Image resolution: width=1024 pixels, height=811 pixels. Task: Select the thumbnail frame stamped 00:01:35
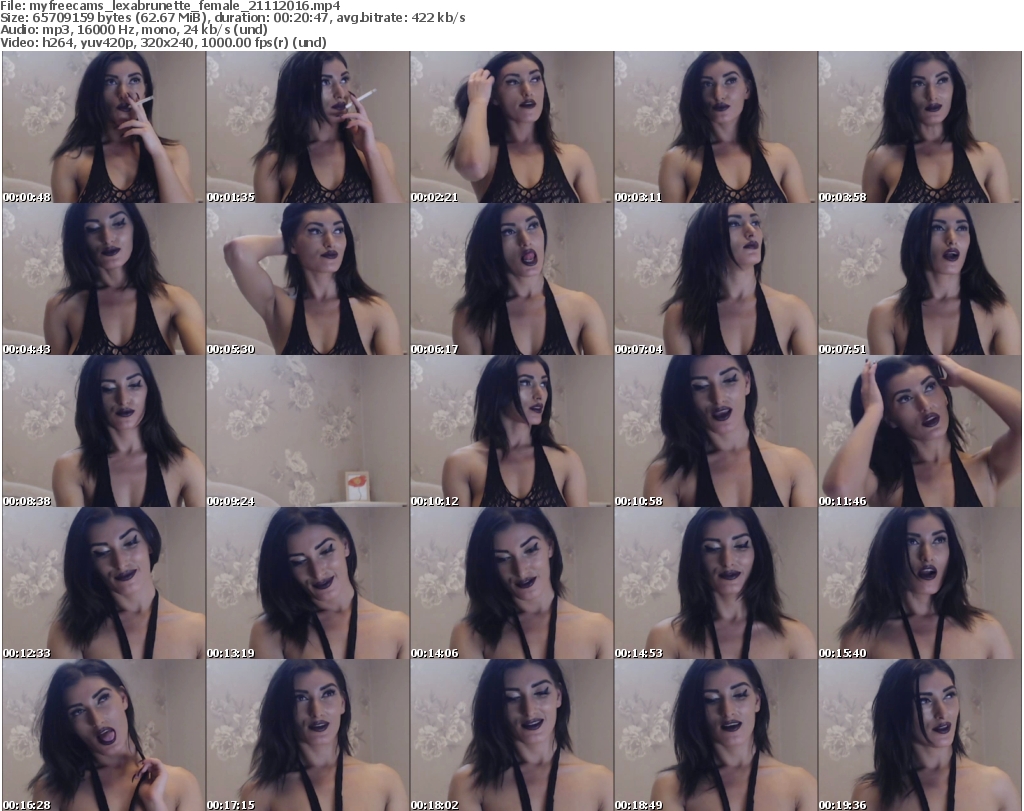[x=308, y=127]
